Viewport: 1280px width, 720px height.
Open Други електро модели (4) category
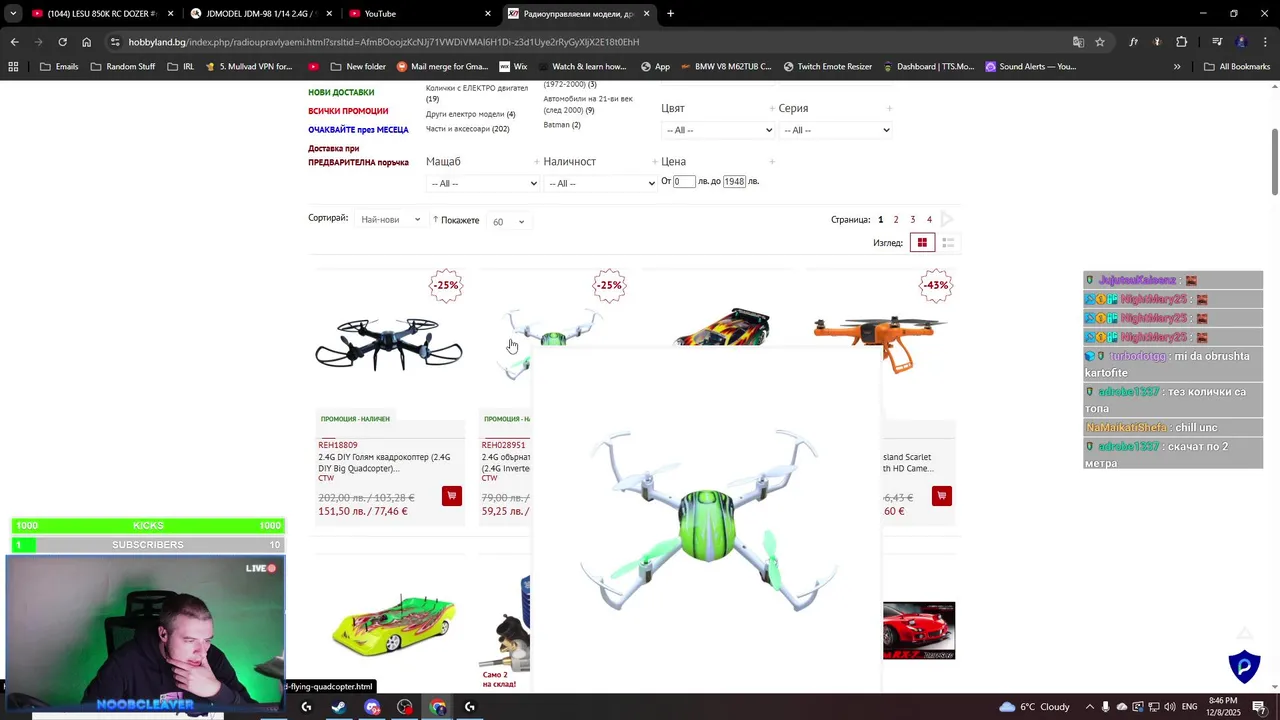470,114
